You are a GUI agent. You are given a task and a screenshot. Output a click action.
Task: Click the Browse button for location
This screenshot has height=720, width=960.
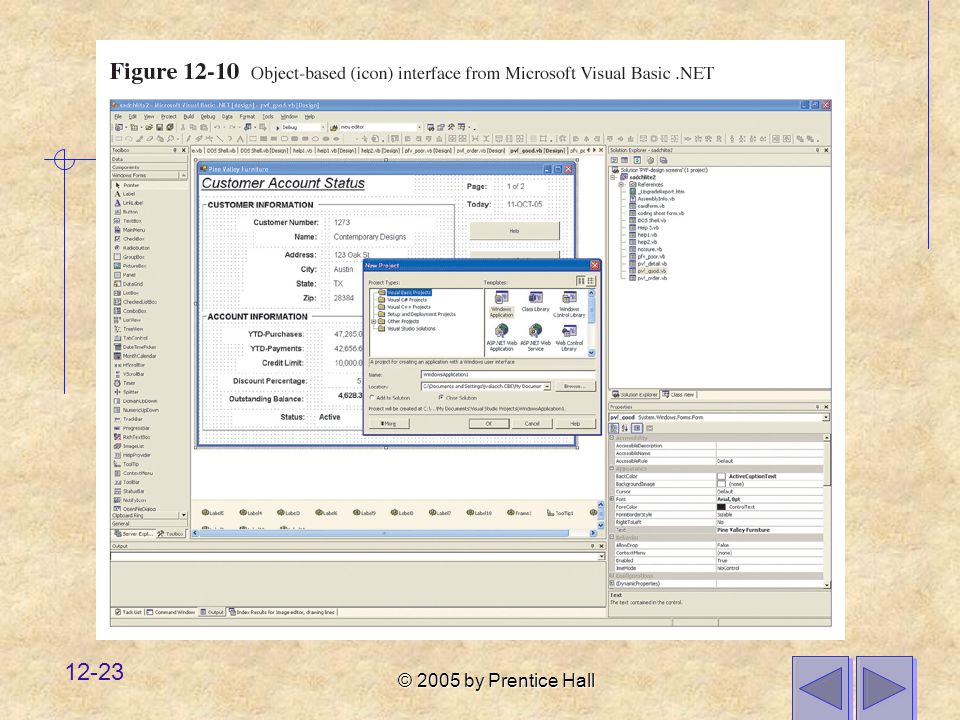[x=575, y=386]
